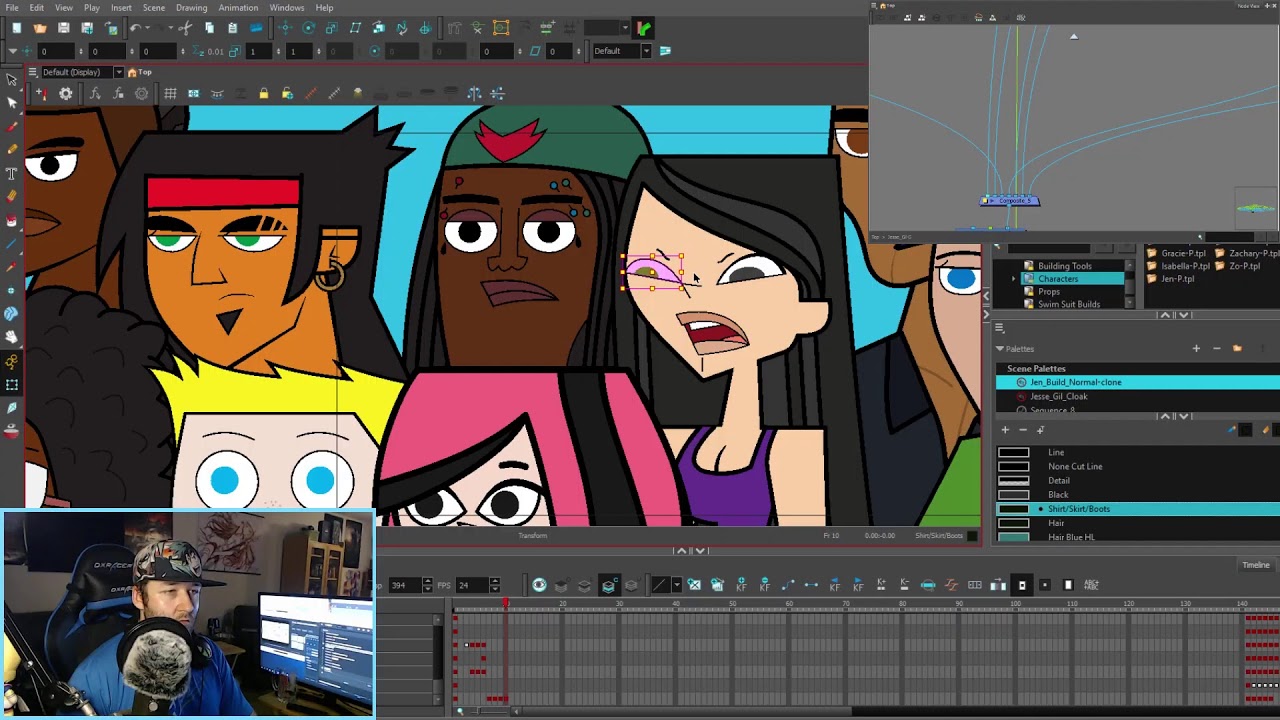Click the add colour plus icon
1280x720 pixels.
1005,430
